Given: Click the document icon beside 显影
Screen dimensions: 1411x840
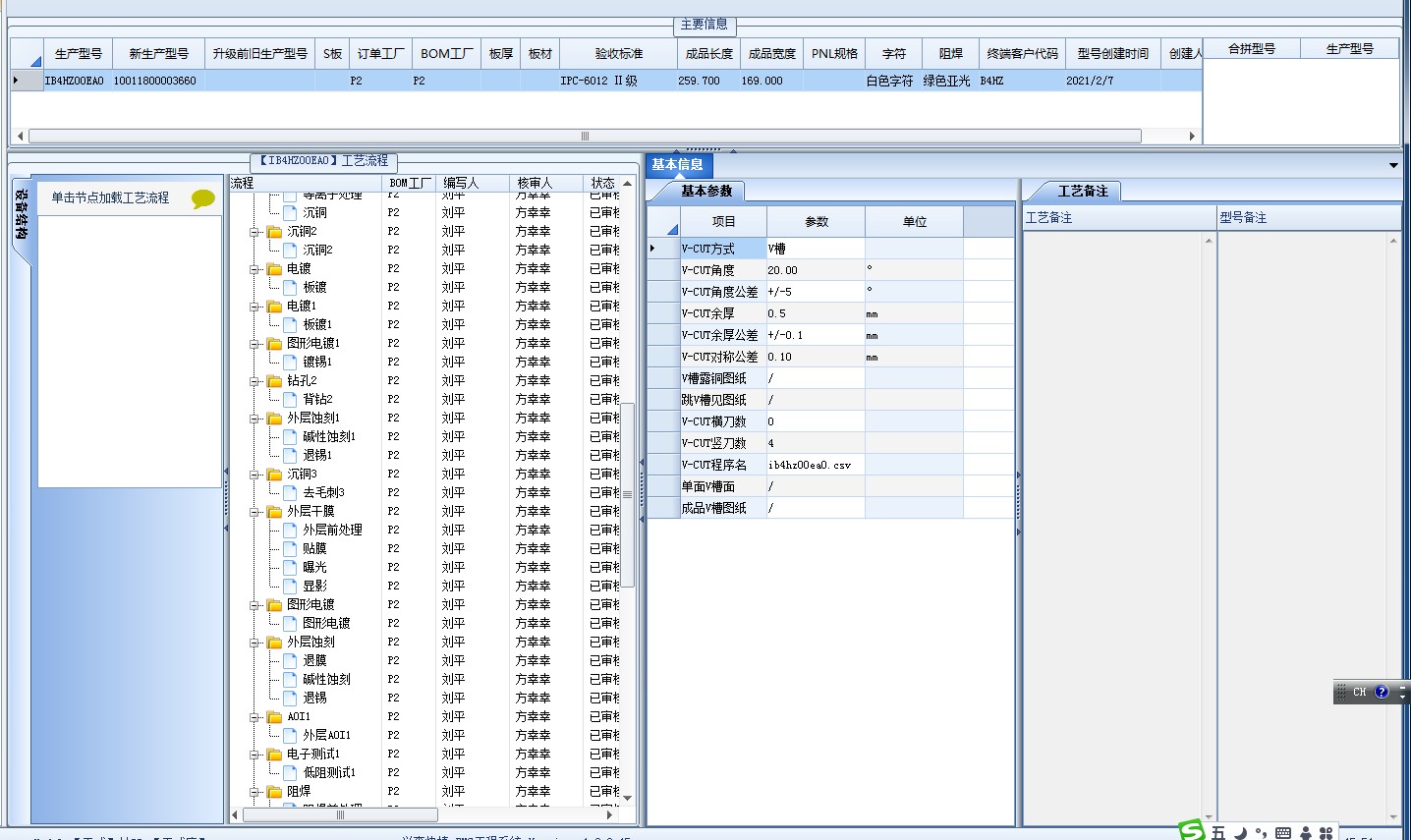Looking at the screenshot, I should (291, 586).
